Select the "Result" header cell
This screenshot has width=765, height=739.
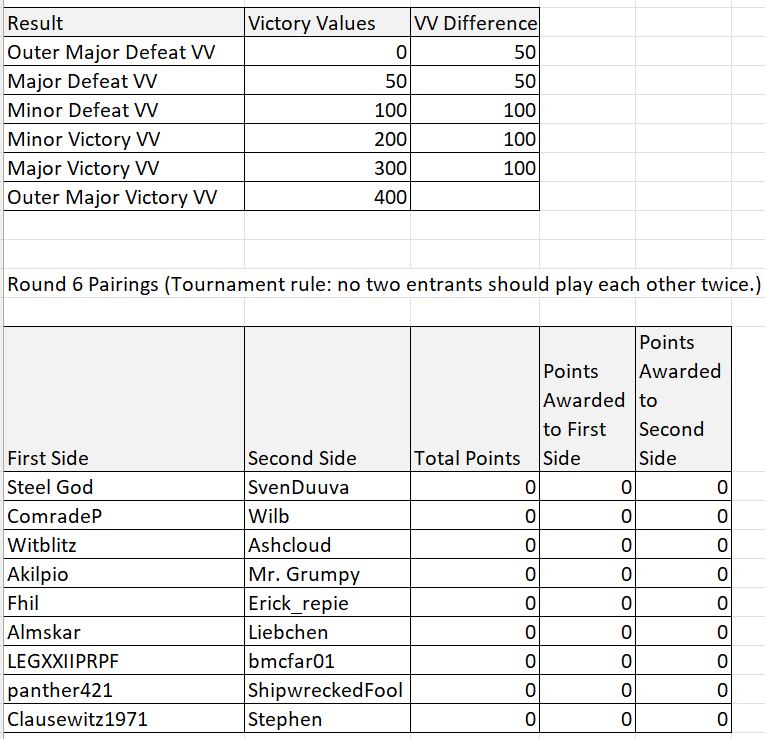pos(124,23)
